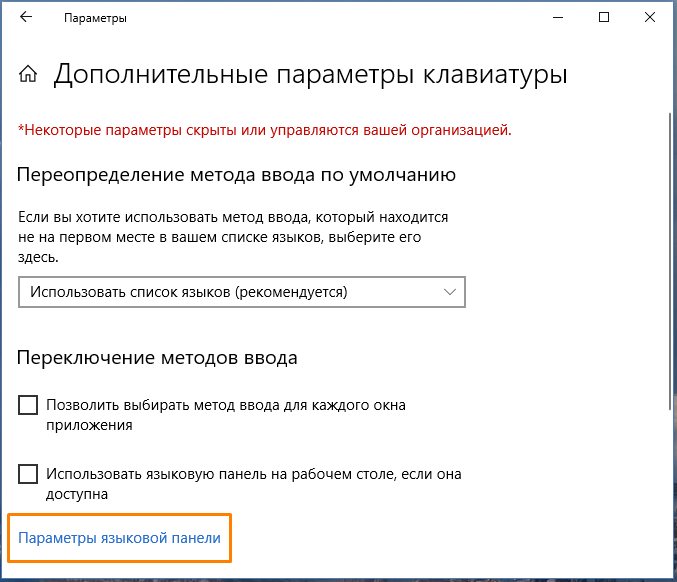Click the 'Дополнительные параметры клавиатуры' heading
The width and height of the screenshot is (677, 582).
coord(310,75)
